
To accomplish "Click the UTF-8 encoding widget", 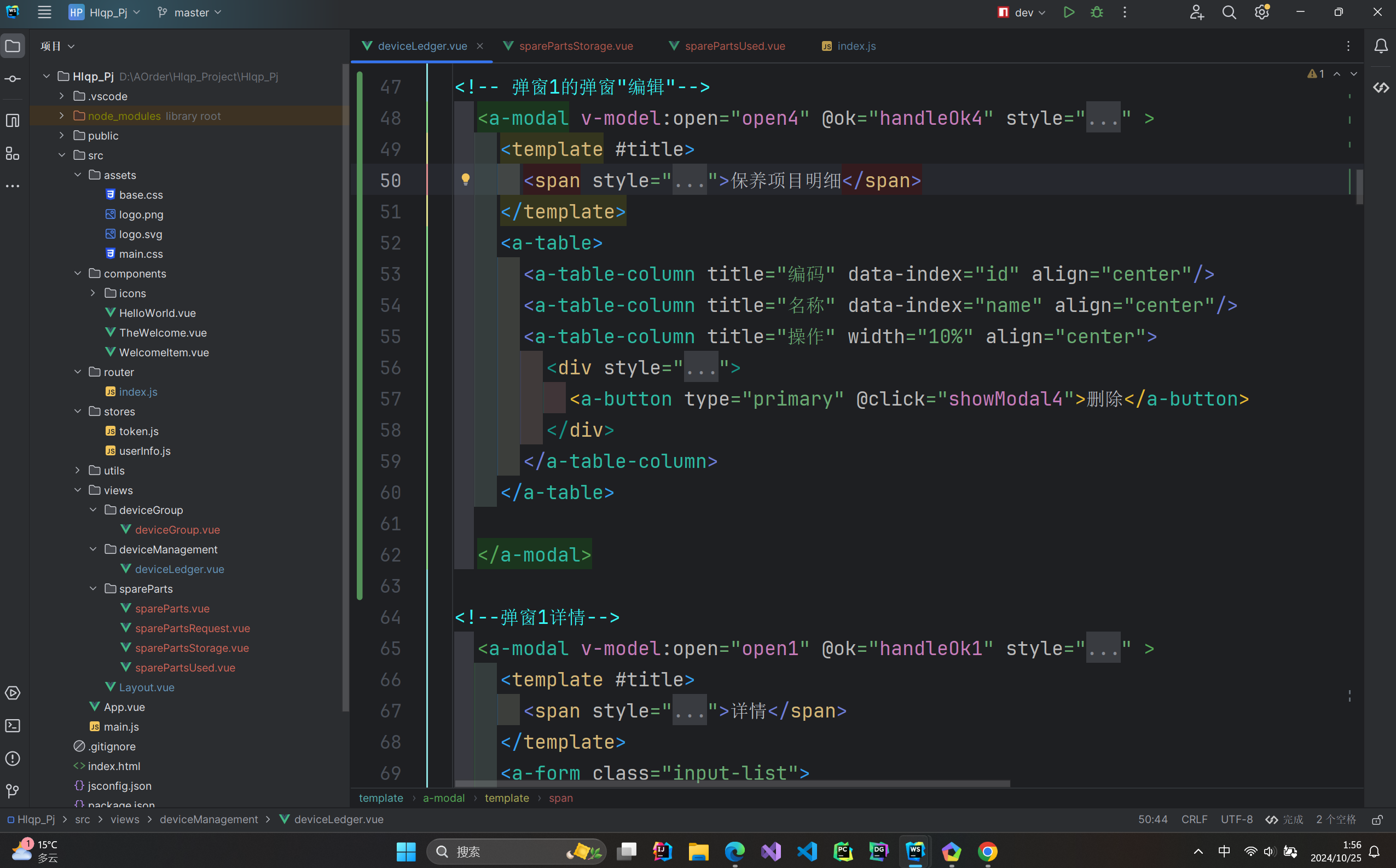I will tap(1236, 819).
